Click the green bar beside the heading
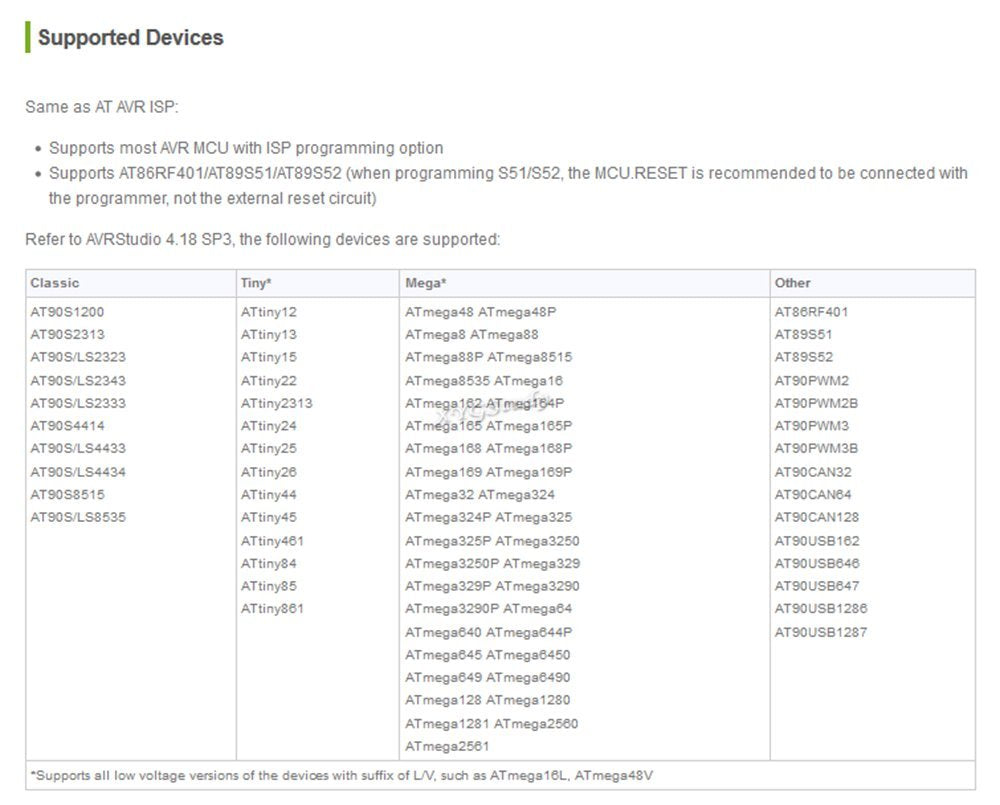 tap(28, 38)
